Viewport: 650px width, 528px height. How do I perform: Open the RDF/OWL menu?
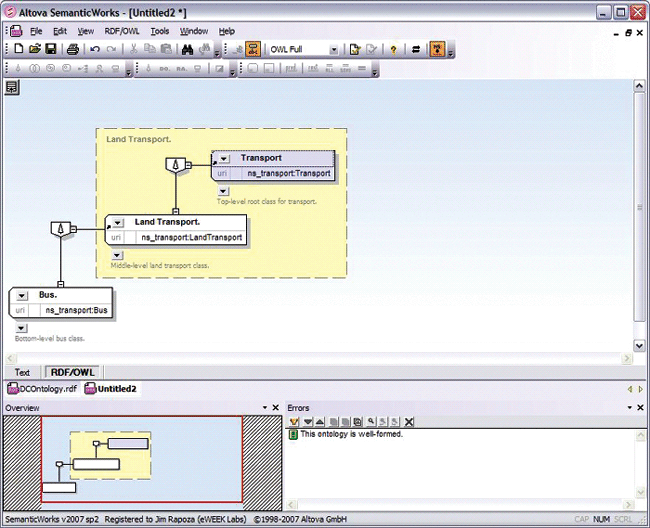click(122, 31)
